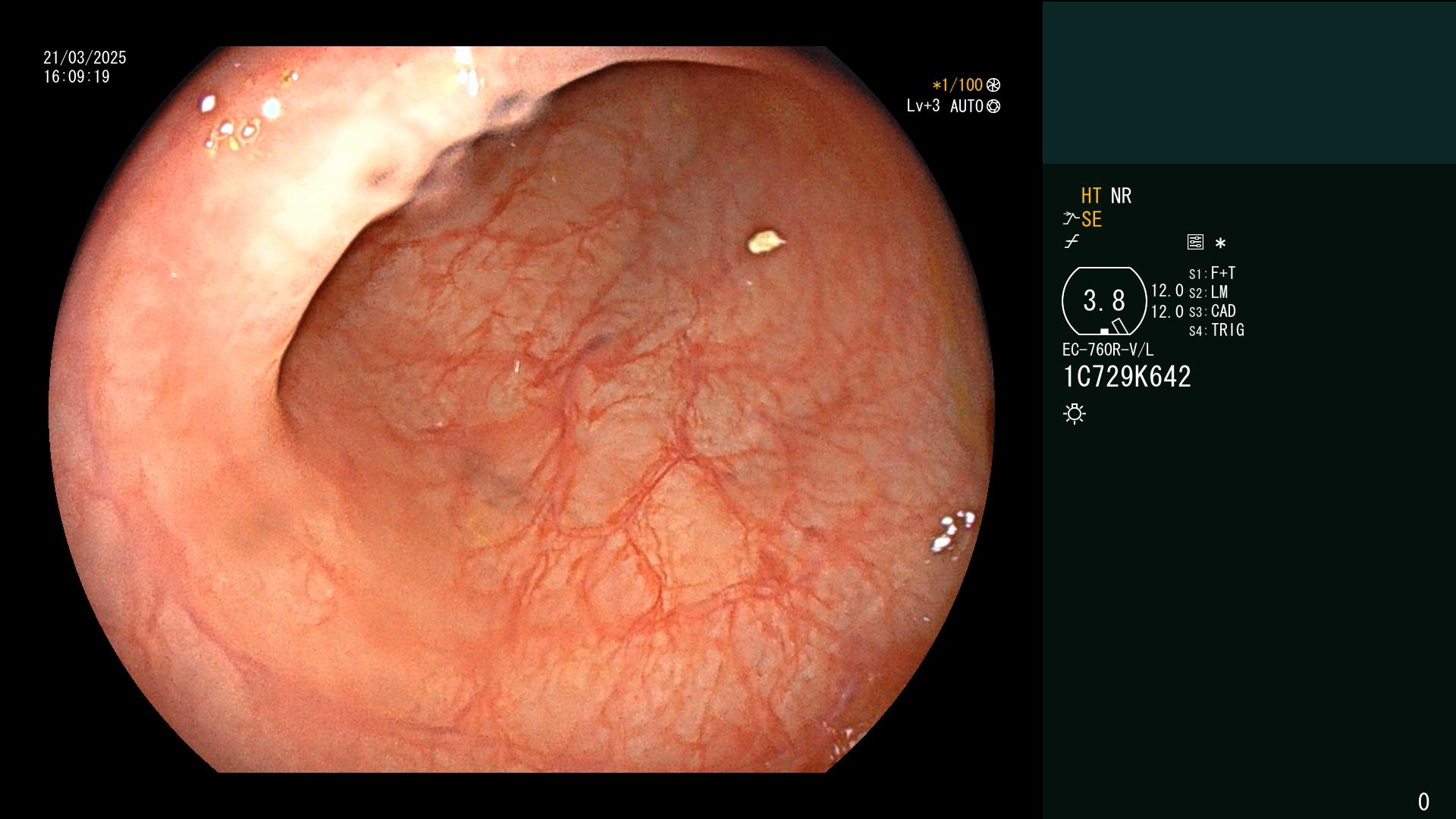This screenshot has width=1456, height=819.
Task: Click the upper 12.0 diameter value
Action: (x=1167, y=290)
